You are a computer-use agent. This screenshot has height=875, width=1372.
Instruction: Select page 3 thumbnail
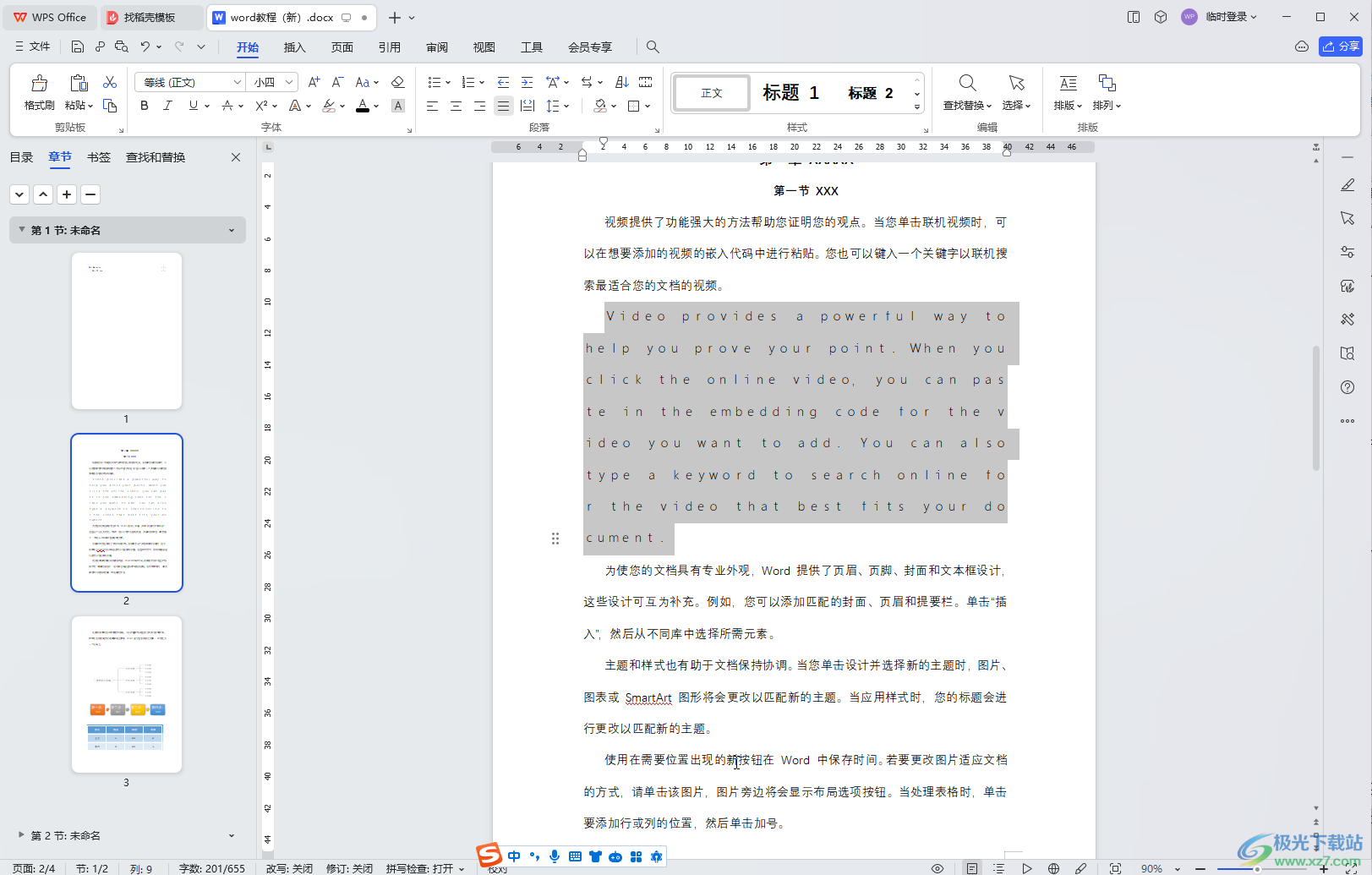point(127,694)
